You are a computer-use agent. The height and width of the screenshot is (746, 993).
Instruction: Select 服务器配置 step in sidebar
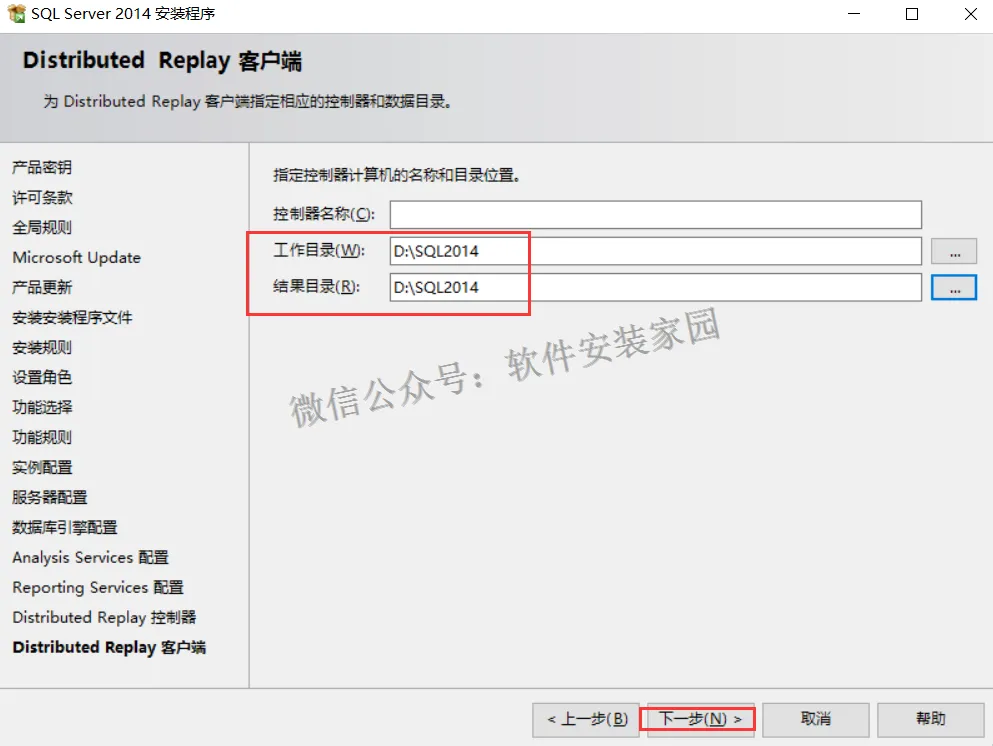click(49, 498)
